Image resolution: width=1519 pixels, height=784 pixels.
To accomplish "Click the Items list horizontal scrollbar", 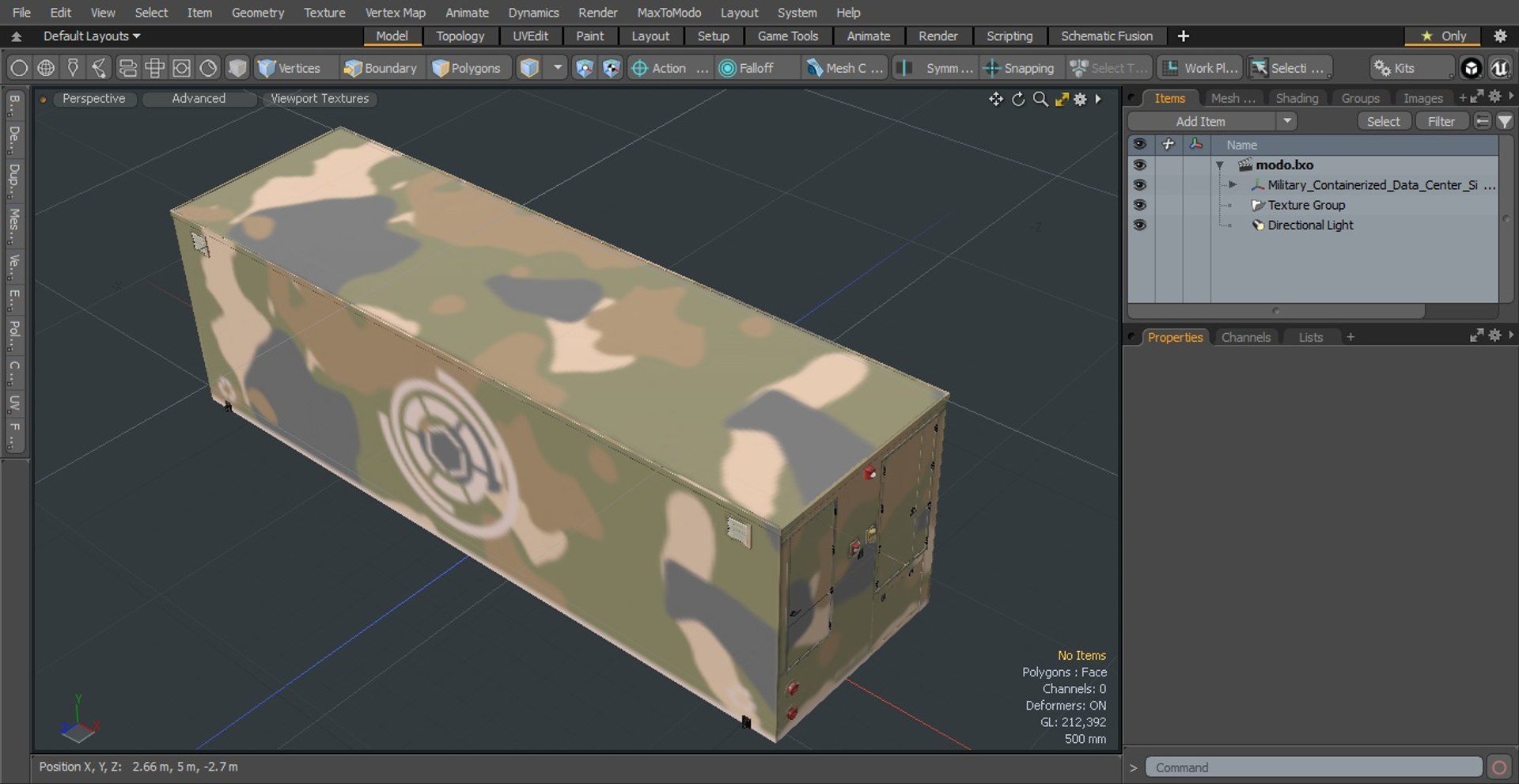I will click(1276, 311).
